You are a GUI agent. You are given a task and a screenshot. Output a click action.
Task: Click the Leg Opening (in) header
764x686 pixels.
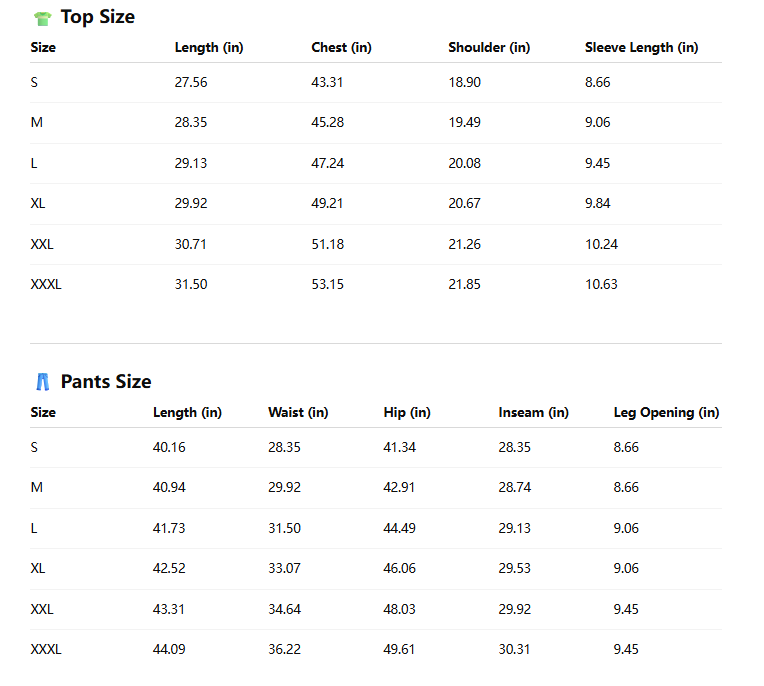(666, 412)
